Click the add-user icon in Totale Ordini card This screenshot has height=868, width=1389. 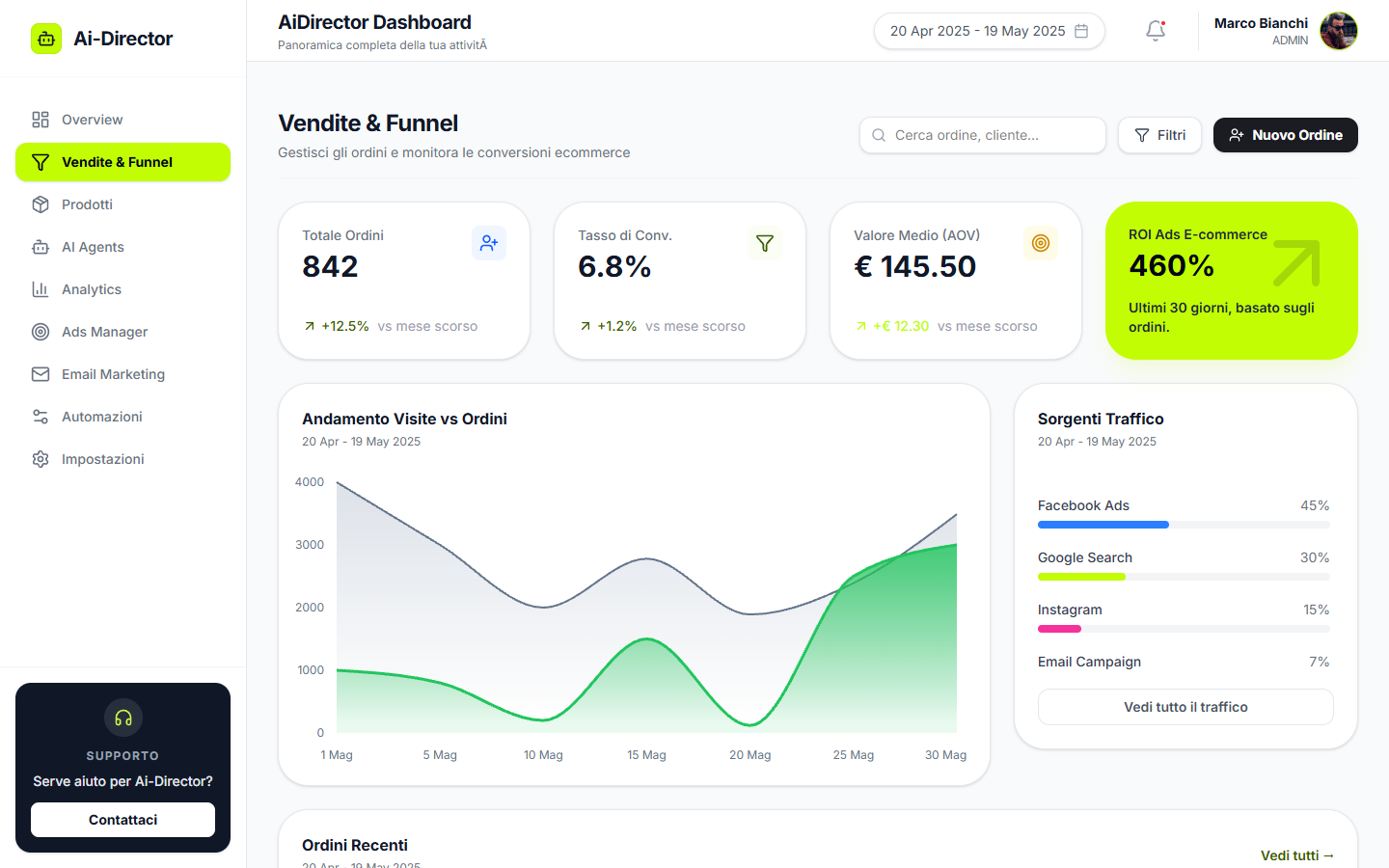click(x=489, y=243)
